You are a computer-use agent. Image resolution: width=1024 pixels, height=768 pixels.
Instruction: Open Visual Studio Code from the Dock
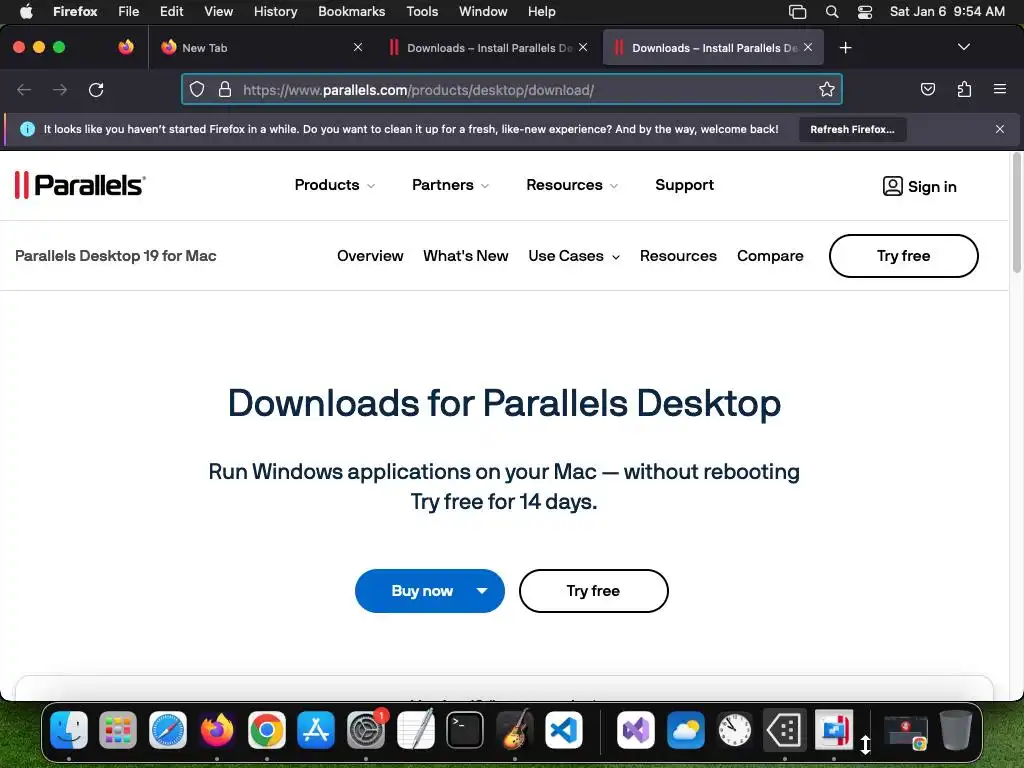tap(564, 730)
